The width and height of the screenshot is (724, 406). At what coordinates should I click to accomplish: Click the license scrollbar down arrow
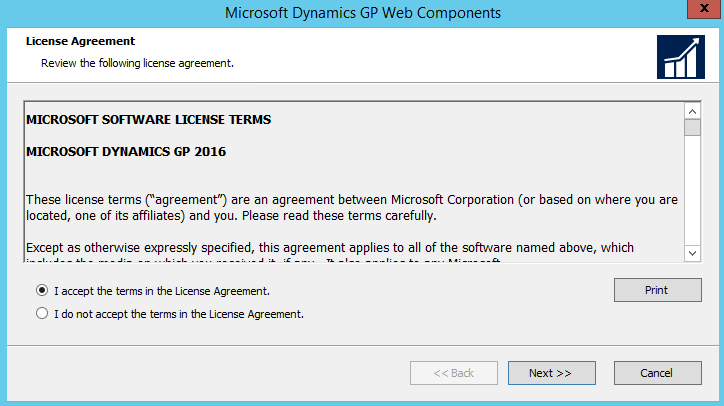pos(692,254)
